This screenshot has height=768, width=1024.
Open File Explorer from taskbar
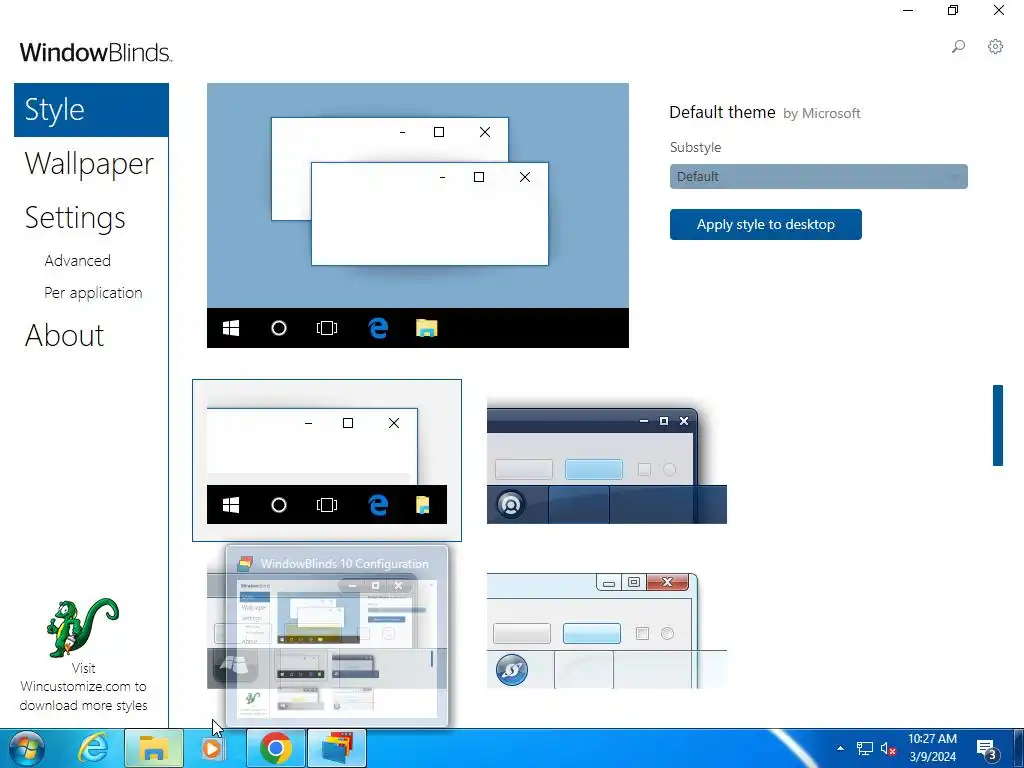point(153,748)
